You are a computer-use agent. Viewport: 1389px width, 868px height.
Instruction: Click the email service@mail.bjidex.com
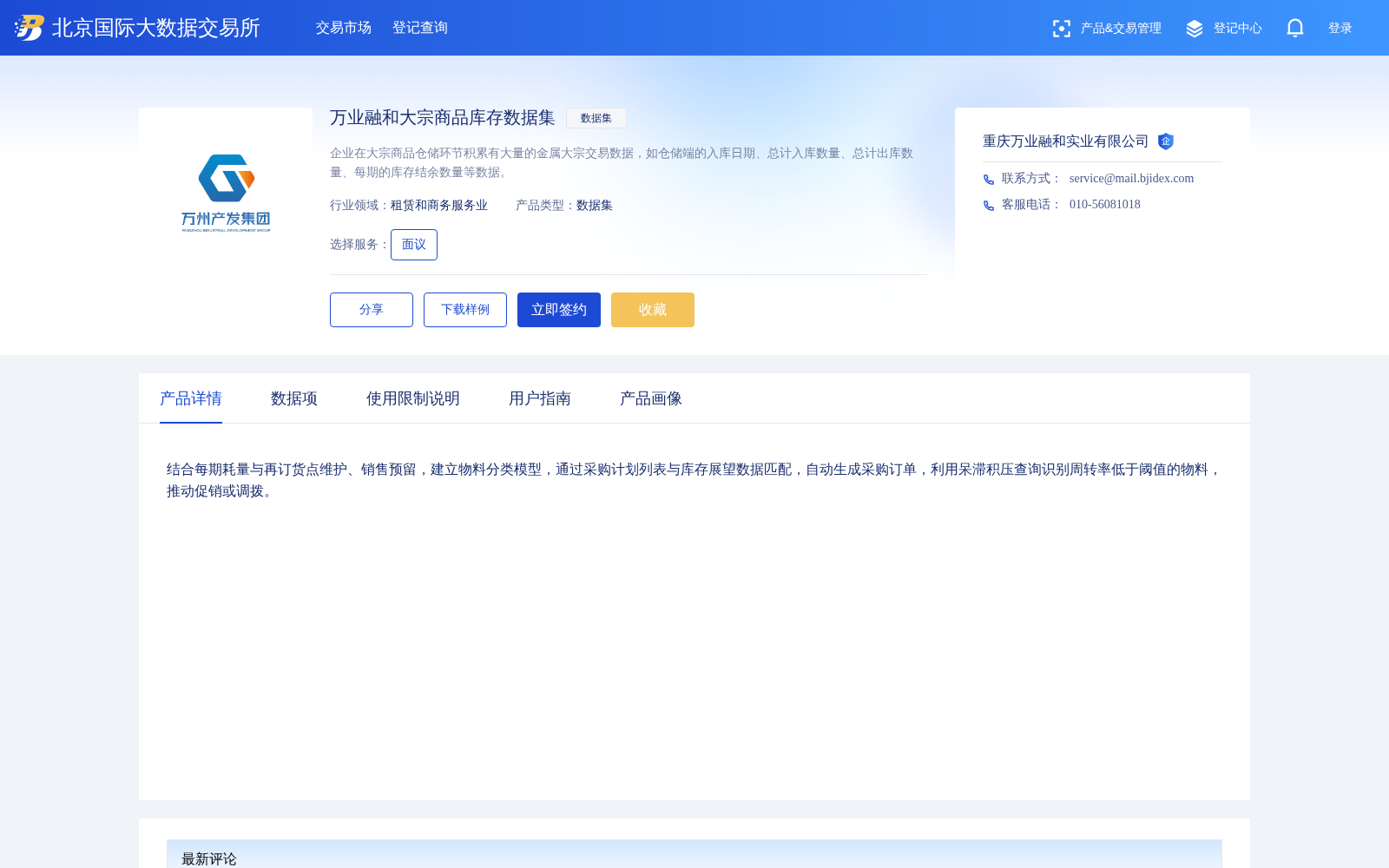(1131, 179)
